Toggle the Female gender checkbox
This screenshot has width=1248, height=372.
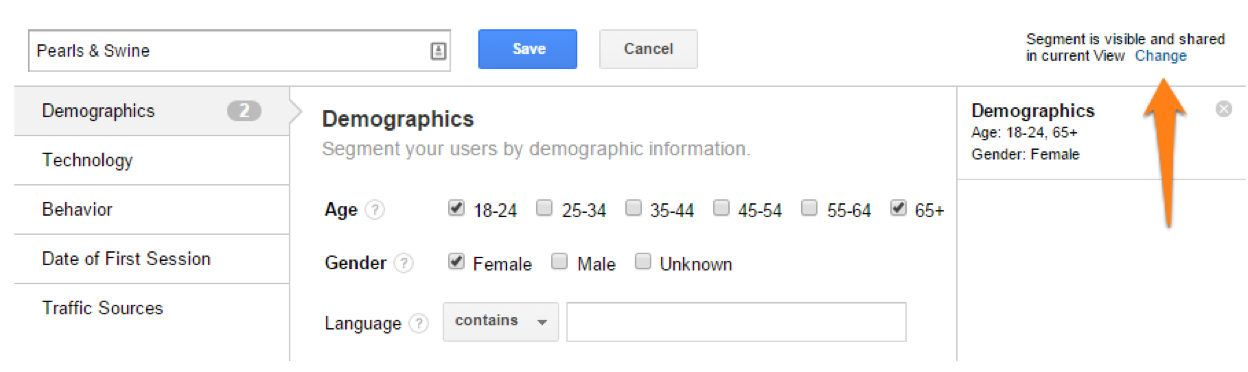click(456, 262)
